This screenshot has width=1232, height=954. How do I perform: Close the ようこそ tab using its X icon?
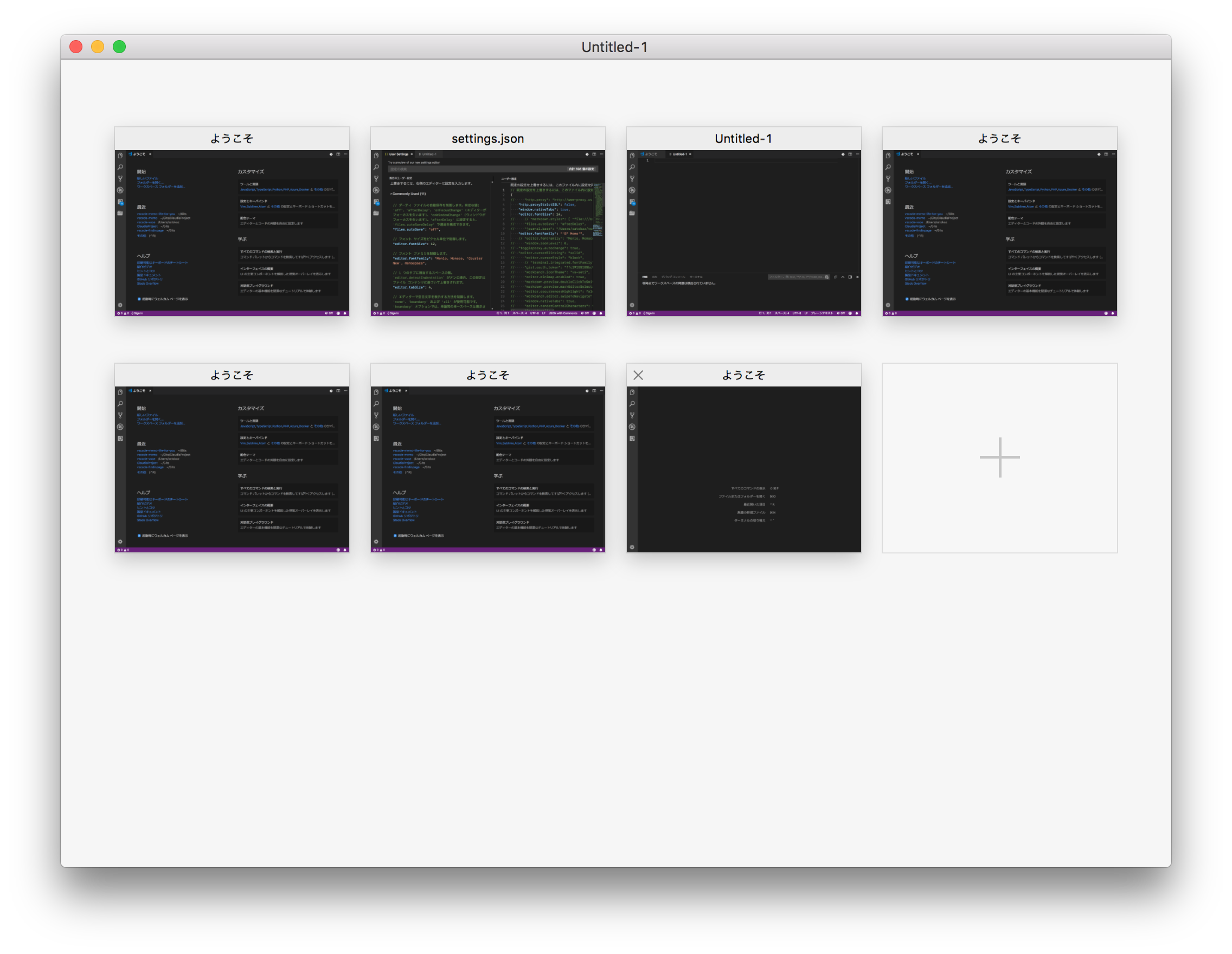[x=638, y=375]
